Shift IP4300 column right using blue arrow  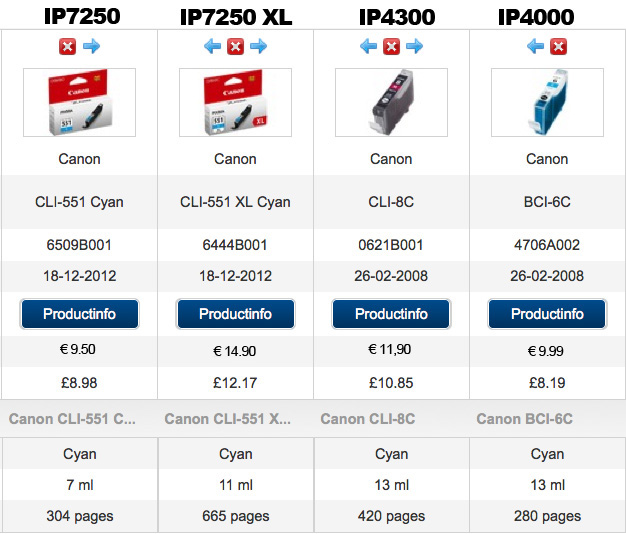415,47
